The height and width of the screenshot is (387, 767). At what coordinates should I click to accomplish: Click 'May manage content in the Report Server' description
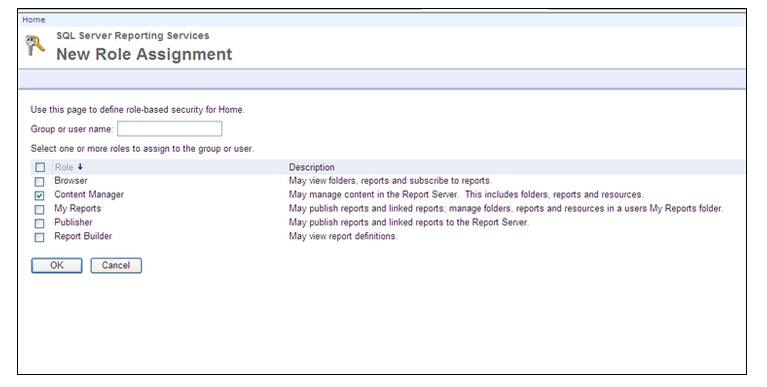point(466,194)
